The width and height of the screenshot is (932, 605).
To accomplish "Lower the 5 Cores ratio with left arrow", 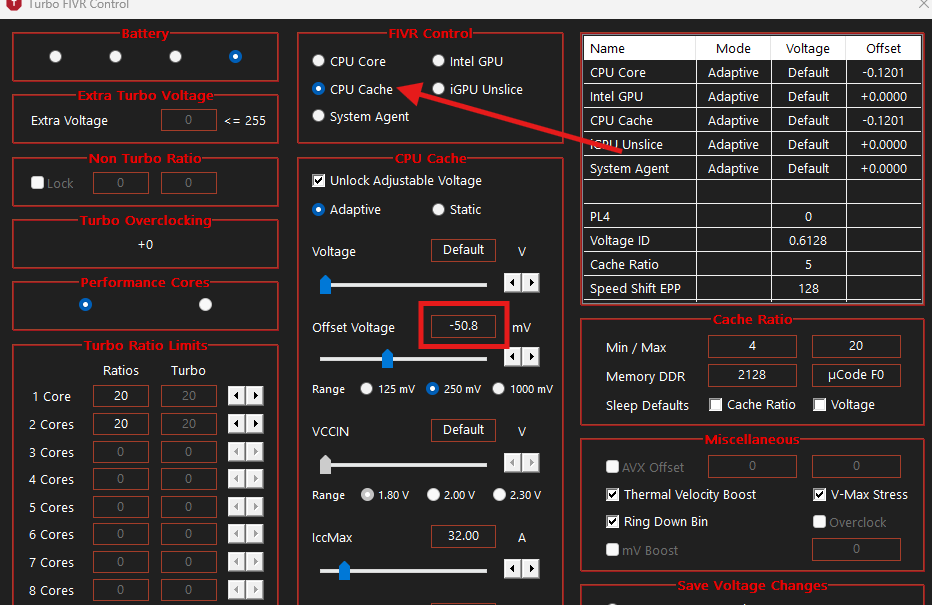I will [237, 507].
